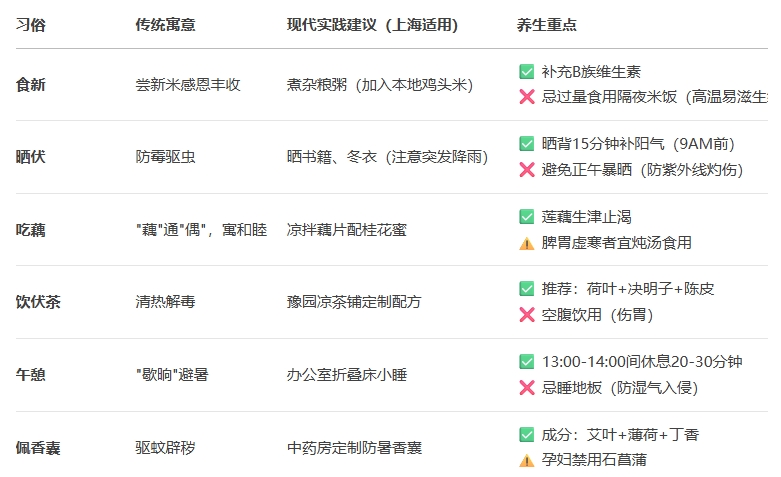Click green check beside 补充B族维生素

526,72
